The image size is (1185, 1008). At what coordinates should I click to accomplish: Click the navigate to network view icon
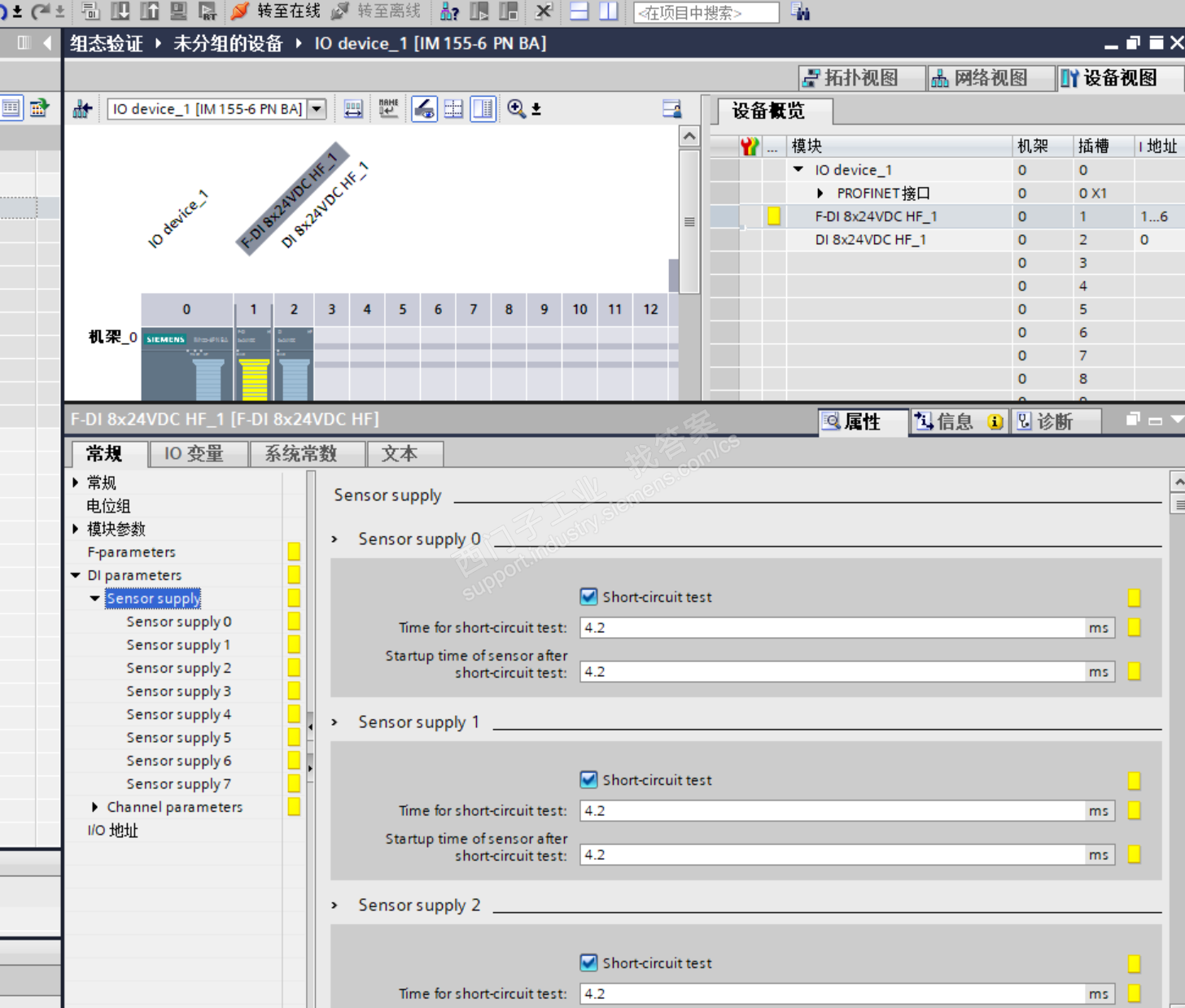[x=82, y=109]
